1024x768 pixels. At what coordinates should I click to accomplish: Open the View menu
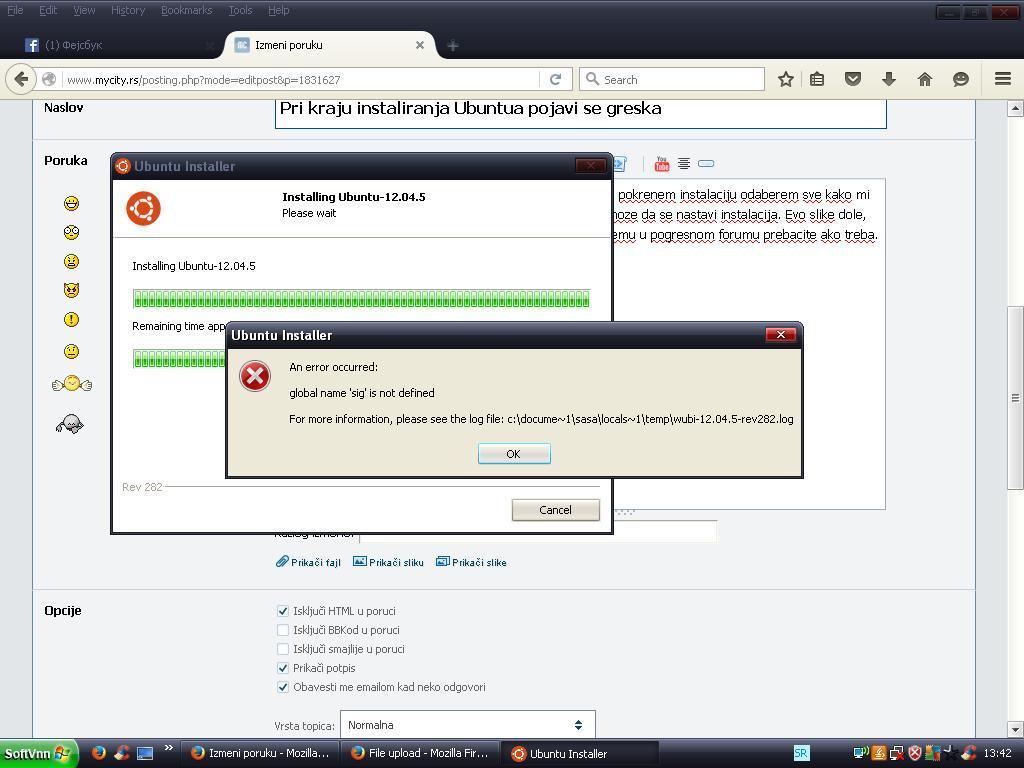click(x=84, y=10)
